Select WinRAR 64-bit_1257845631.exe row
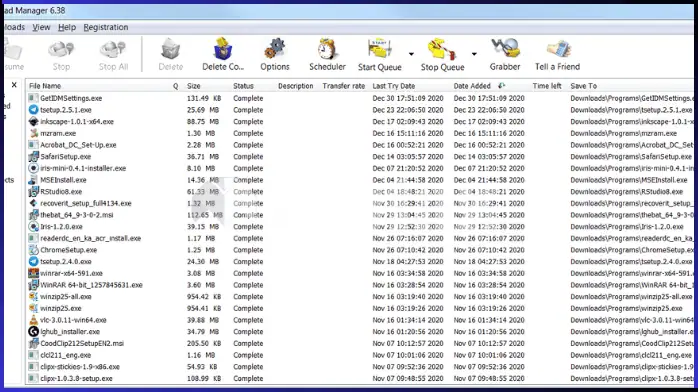The width and height of the screenshot is (698, 392). pos(360,285)
